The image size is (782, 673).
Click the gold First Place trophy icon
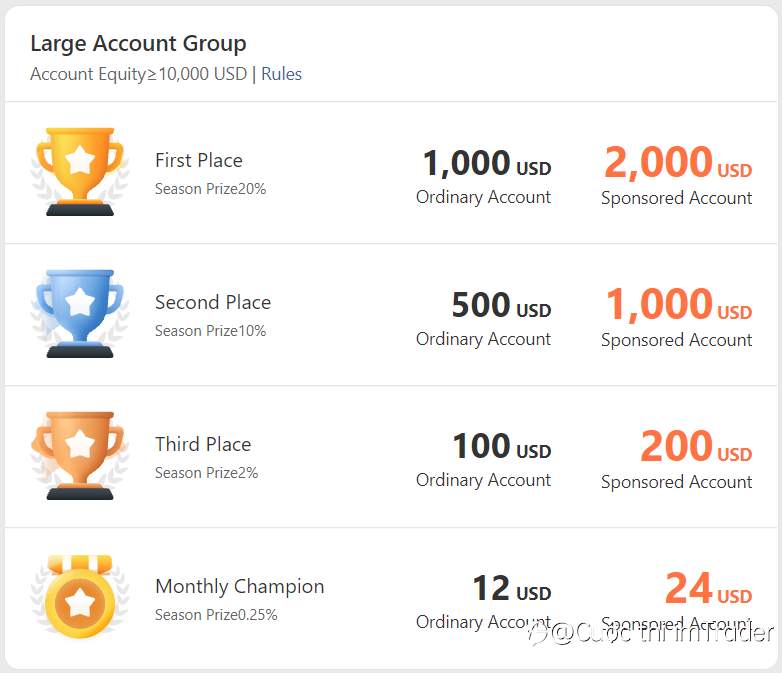click(x=80, y=172)
